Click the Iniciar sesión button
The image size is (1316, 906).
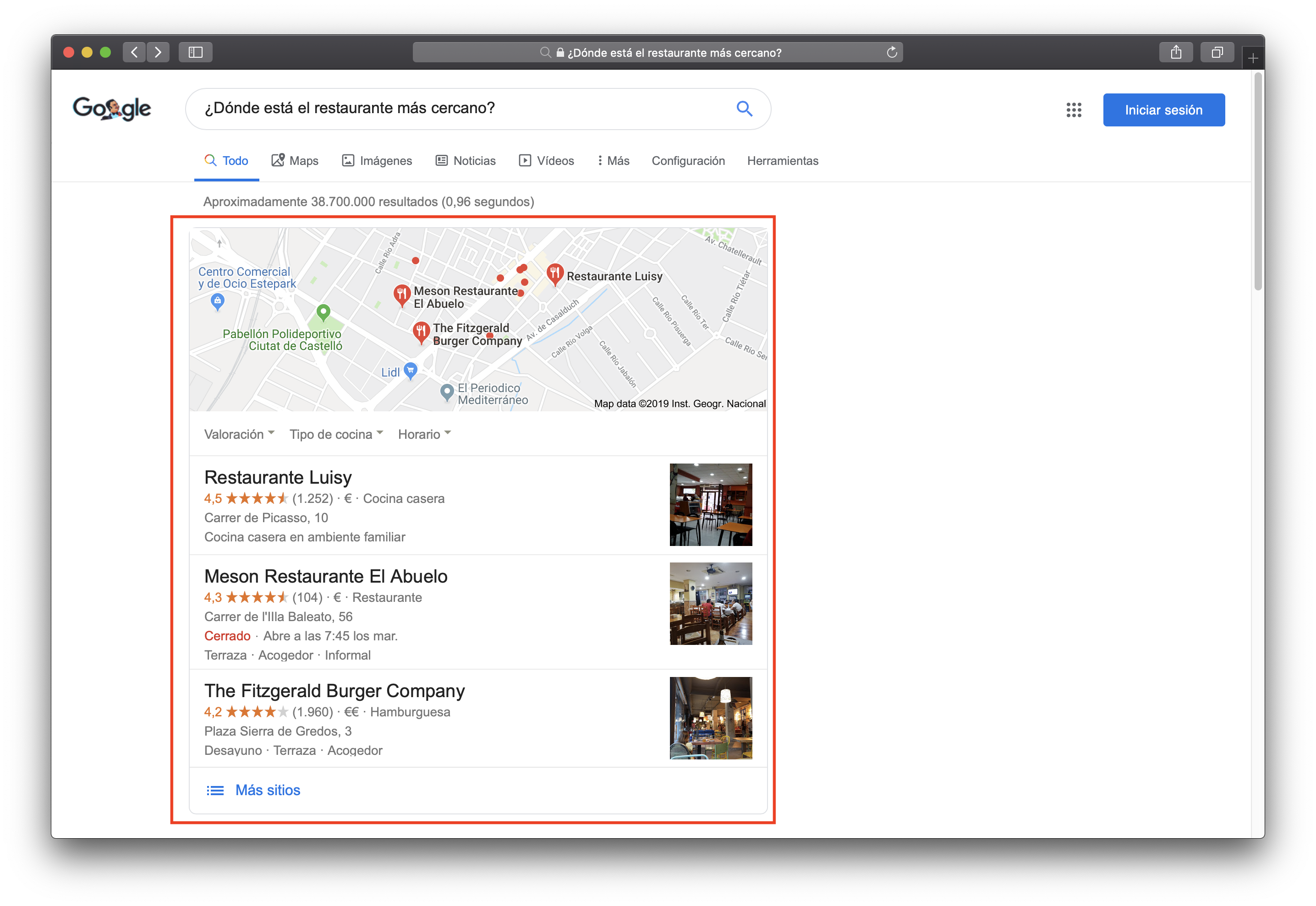pos(1163,110)
